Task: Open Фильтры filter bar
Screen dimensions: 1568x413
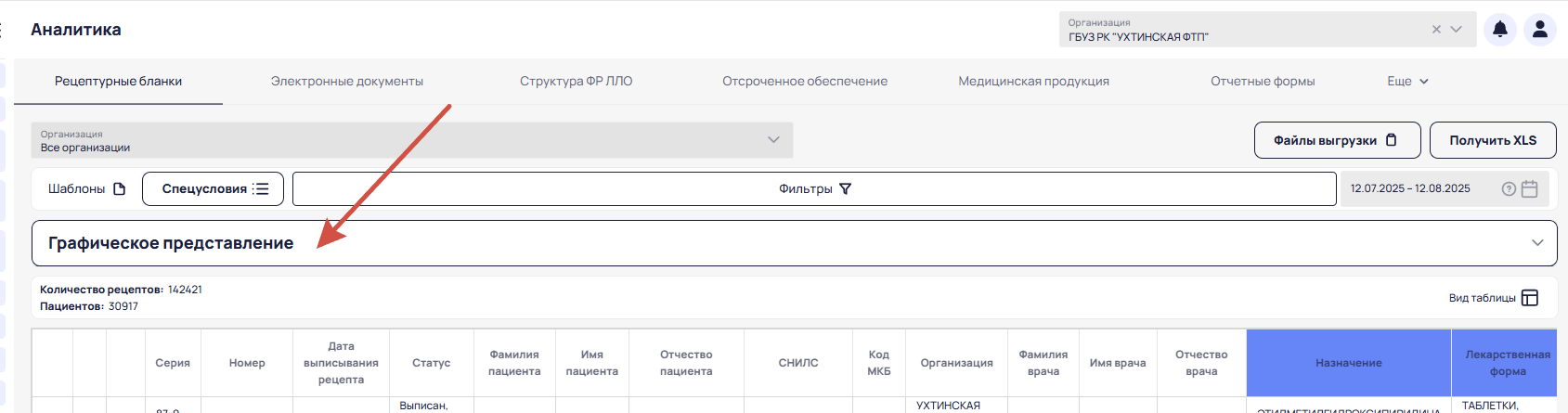Action: (x=814, y=189)
